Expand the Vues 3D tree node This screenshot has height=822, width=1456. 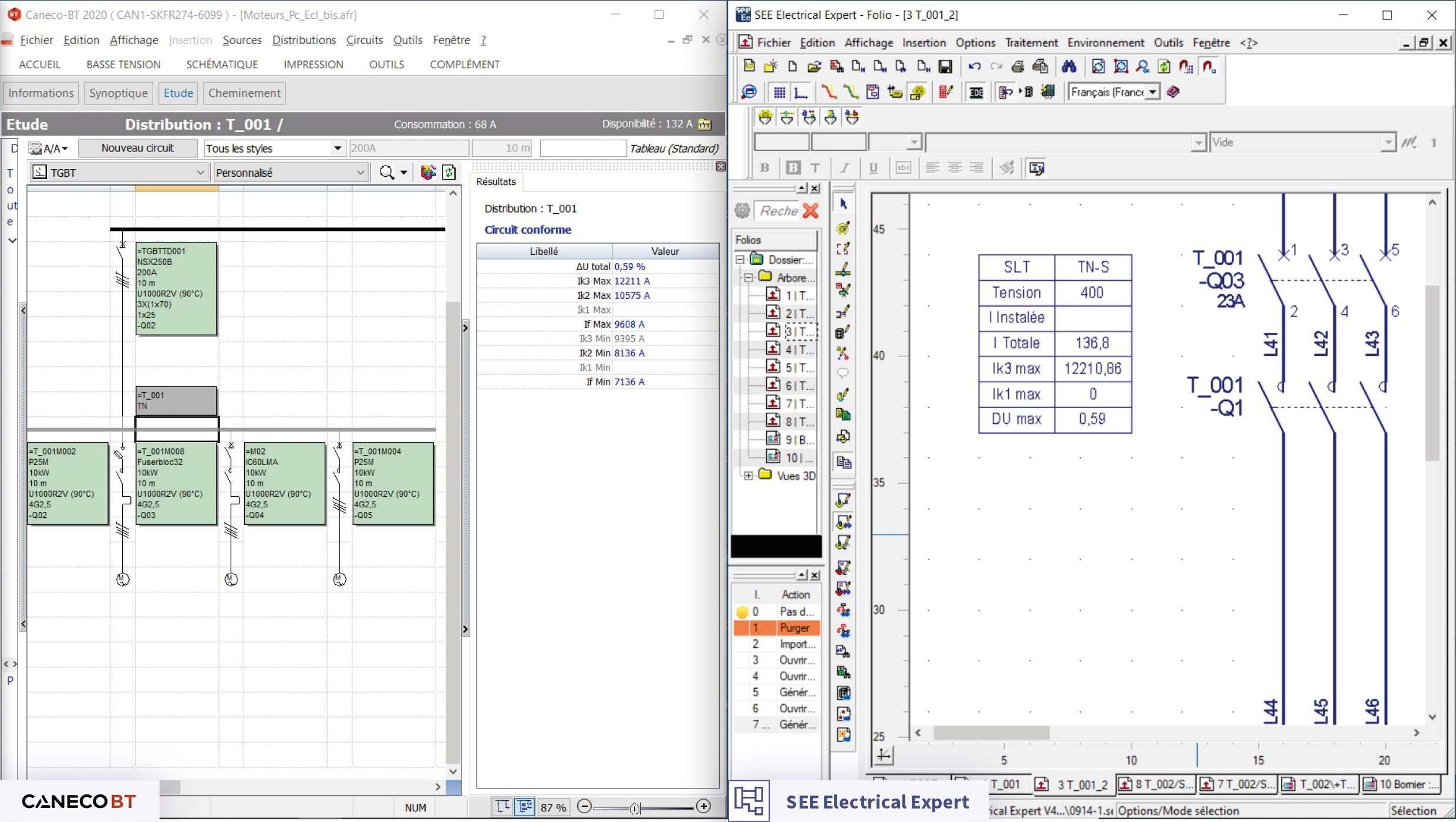pos(749,476)
